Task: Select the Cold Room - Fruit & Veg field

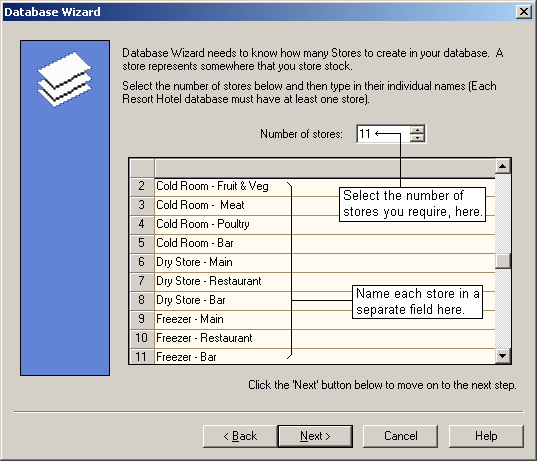Action: 325,187
